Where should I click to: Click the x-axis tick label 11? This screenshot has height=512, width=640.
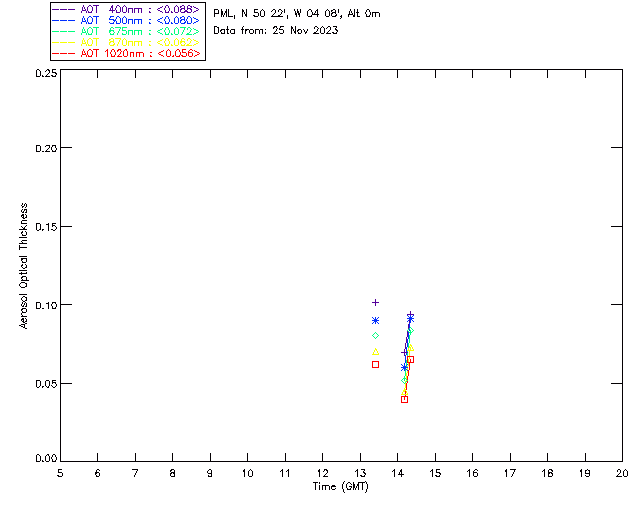coord(285,473)
